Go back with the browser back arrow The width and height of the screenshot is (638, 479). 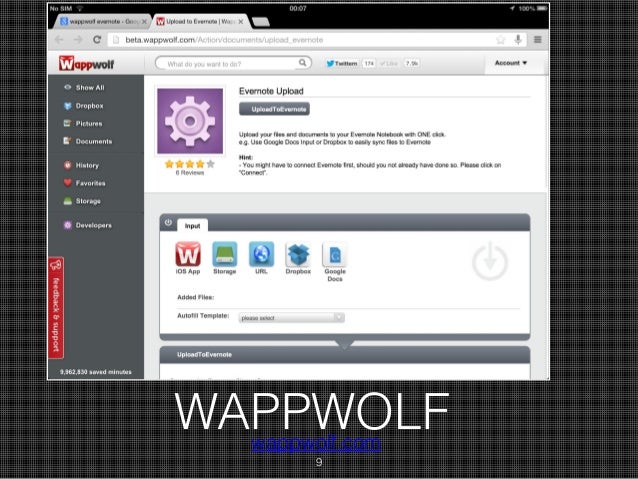pyautogui.click(x=59, y=40)
